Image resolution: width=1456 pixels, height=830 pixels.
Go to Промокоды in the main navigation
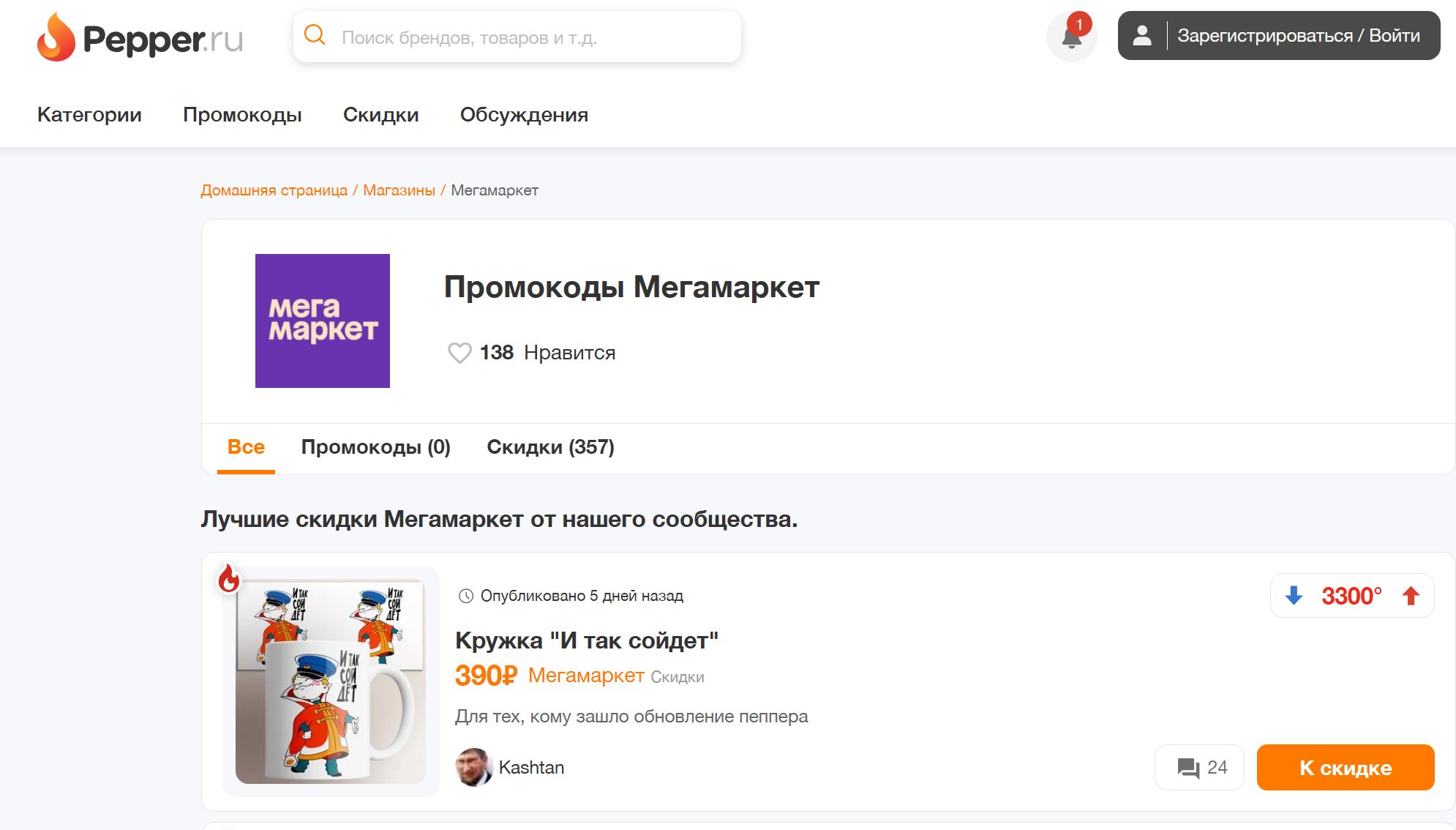point(242,115)
